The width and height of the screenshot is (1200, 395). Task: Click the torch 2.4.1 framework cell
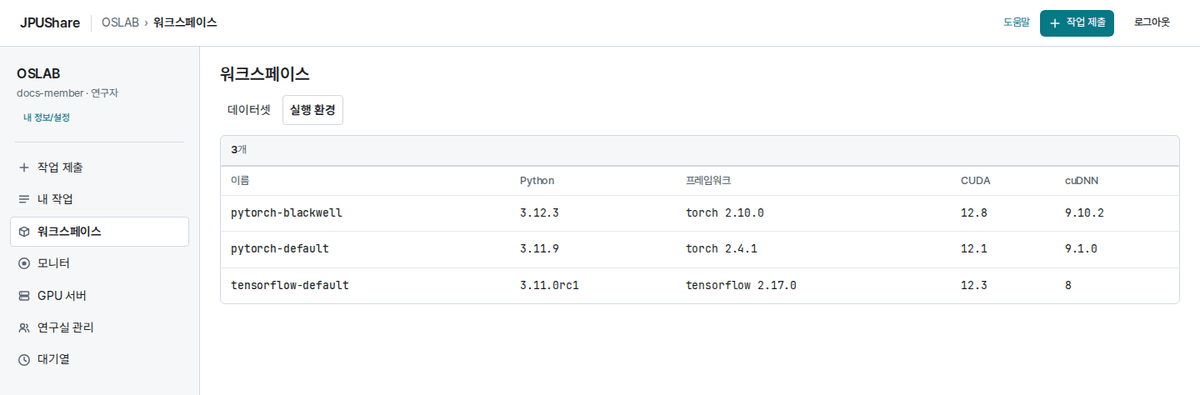(722, 248)
